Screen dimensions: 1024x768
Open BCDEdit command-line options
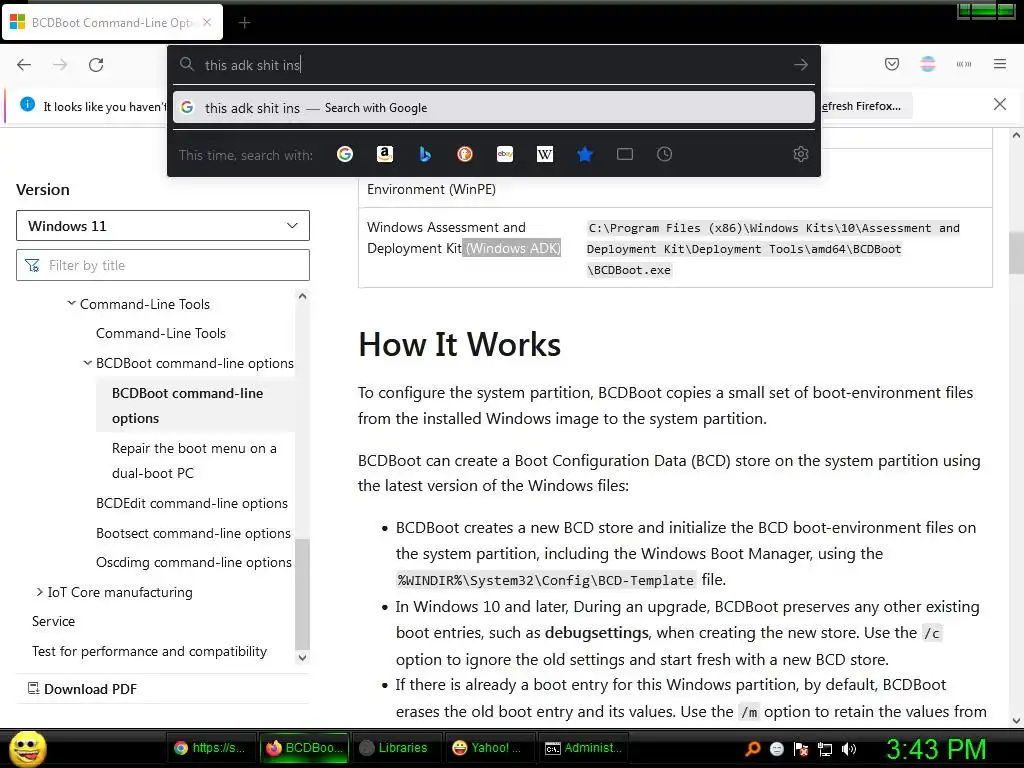coord(191,504)
